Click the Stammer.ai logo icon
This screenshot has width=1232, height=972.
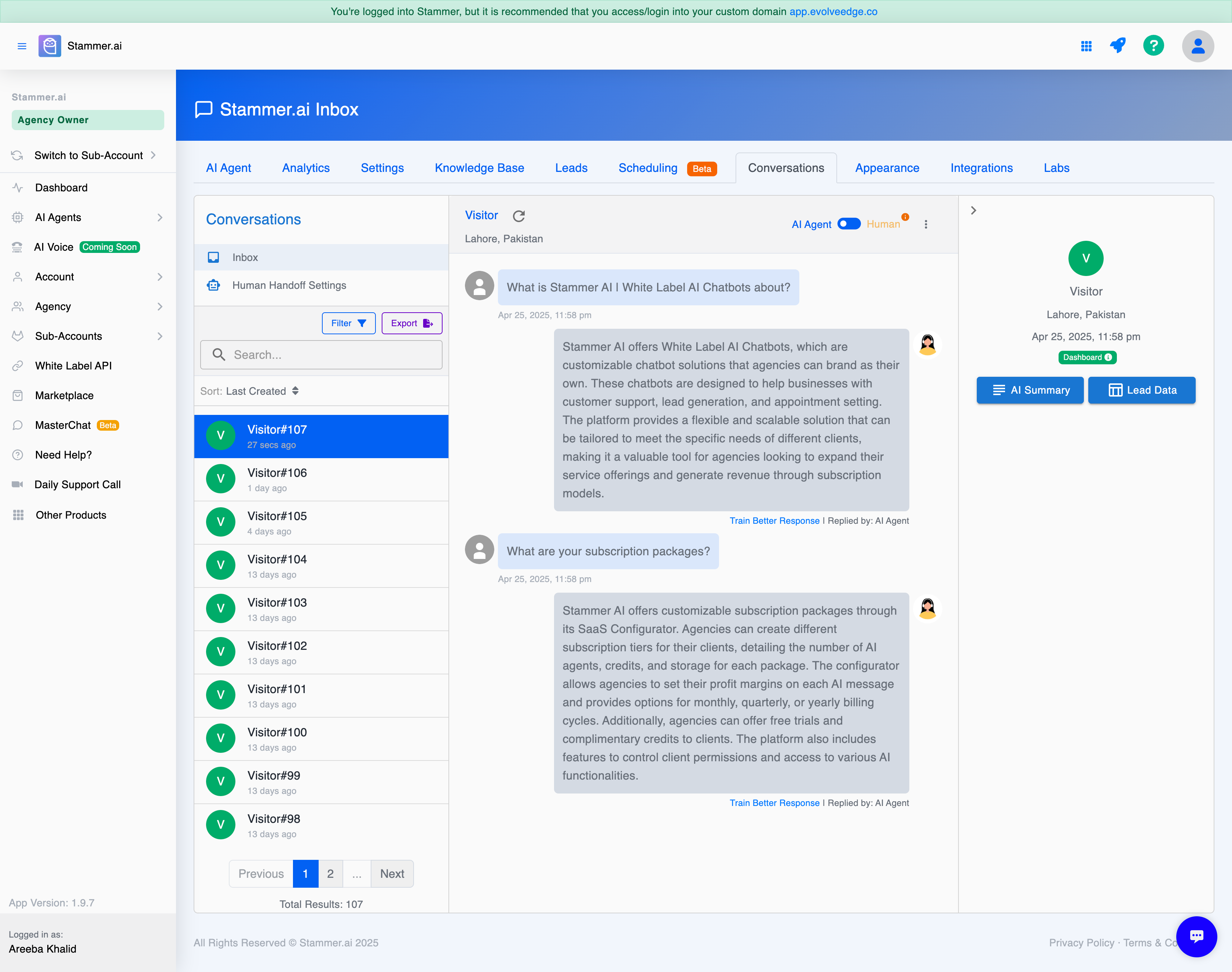click(x=49, y=46)
